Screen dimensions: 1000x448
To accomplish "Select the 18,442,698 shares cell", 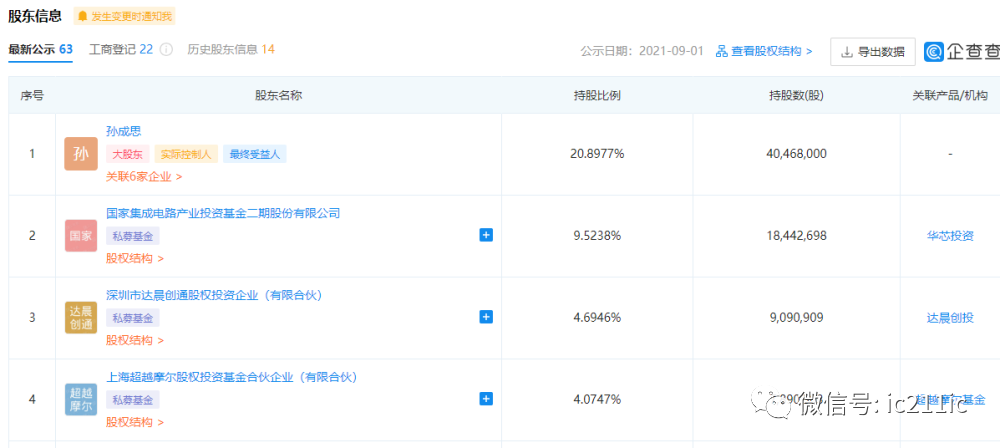I will coord(797,235).
